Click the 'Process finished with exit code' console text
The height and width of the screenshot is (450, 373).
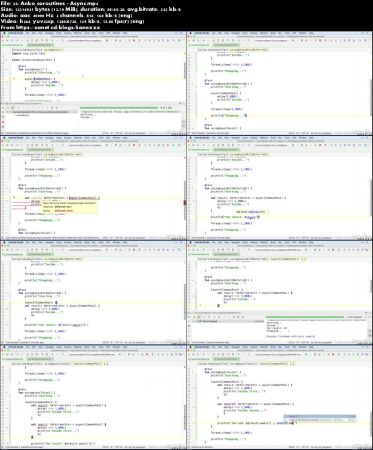pos(290,337)
